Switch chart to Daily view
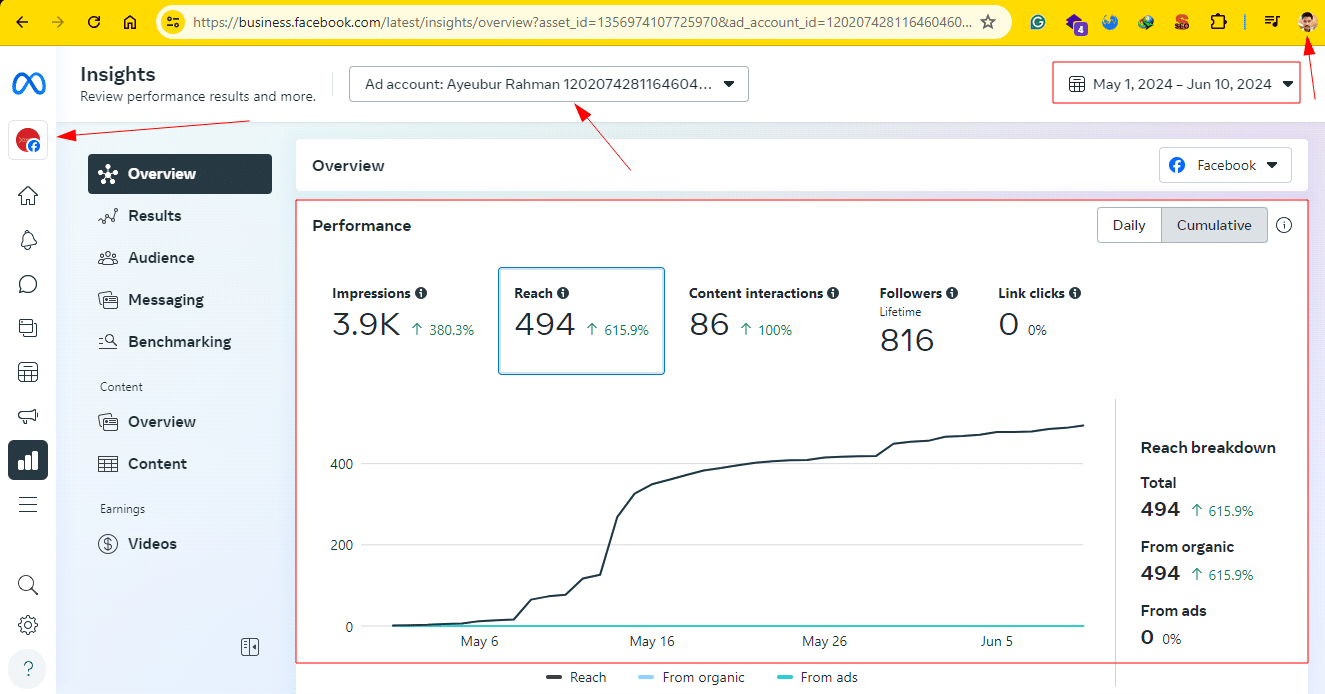 pyautogui.click(x=1129, y=225)
